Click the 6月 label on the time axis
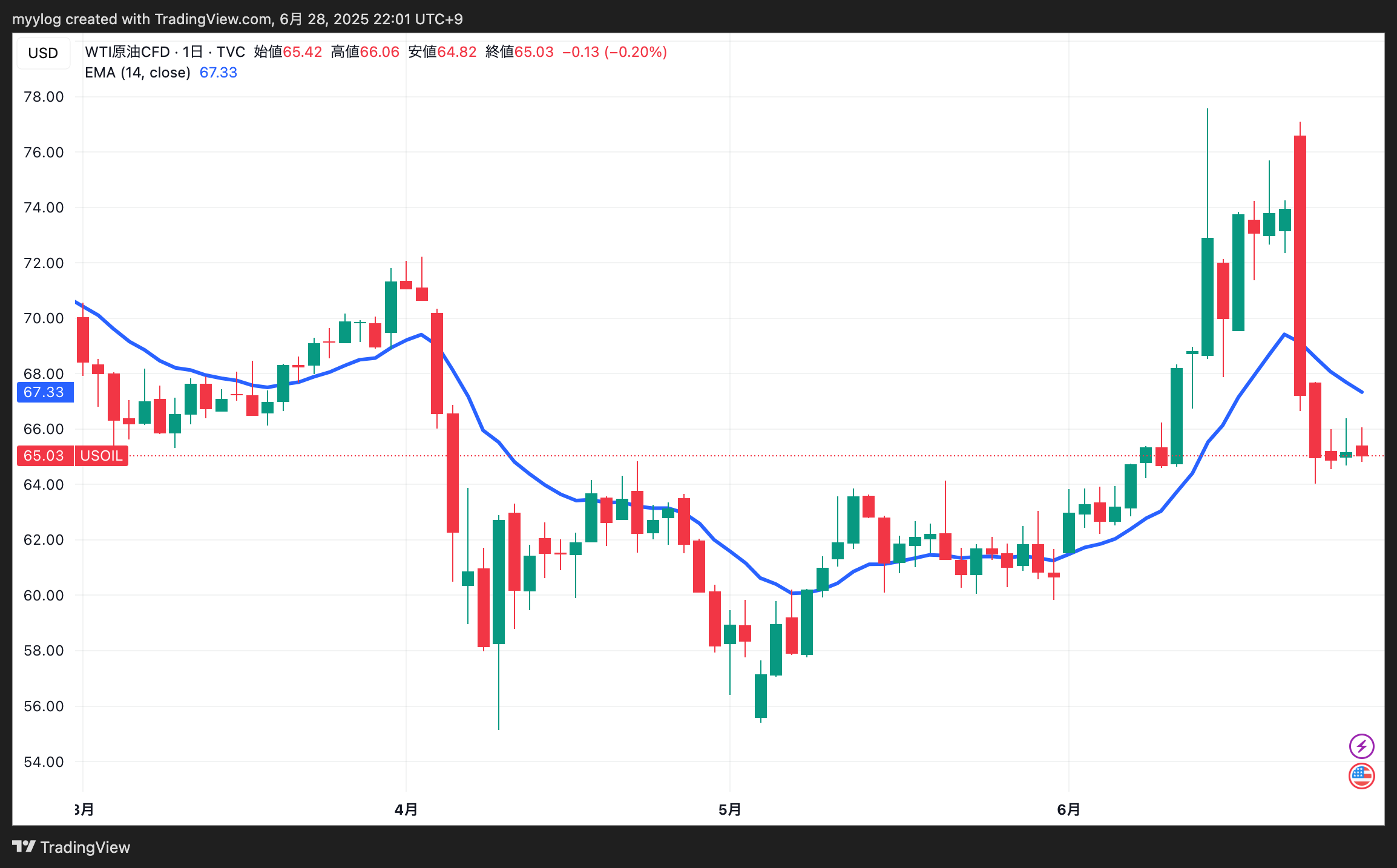The height and width of the screenshot is (868, 1397). click(1069, 810)
